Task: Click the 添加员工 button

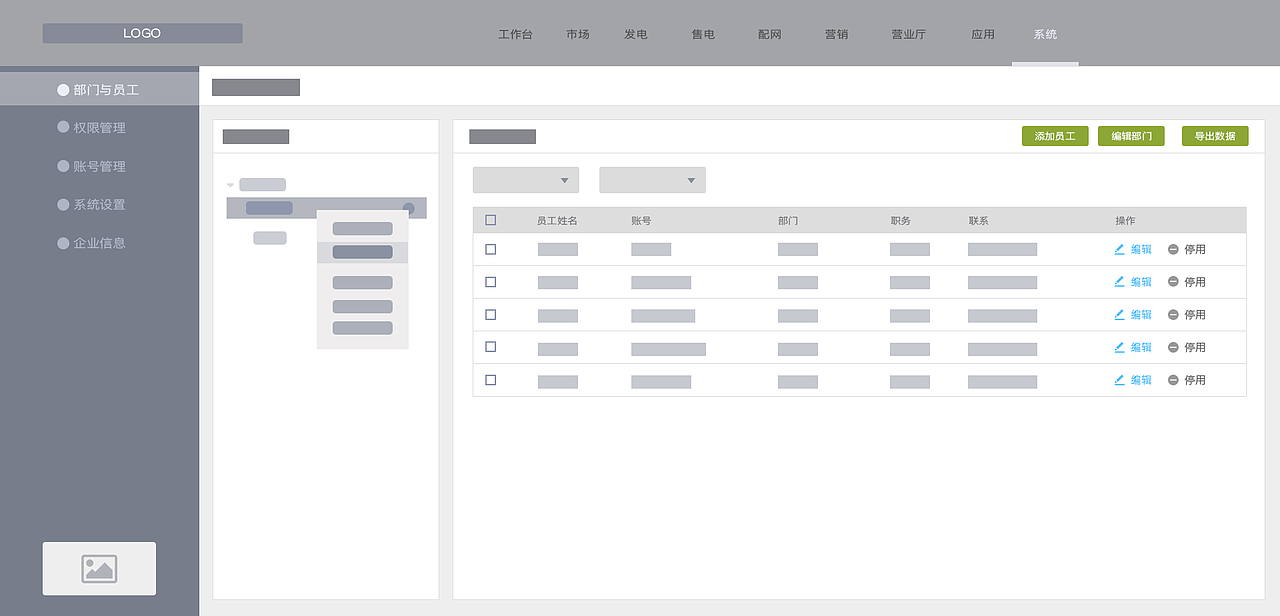Action: point(1055,136)
